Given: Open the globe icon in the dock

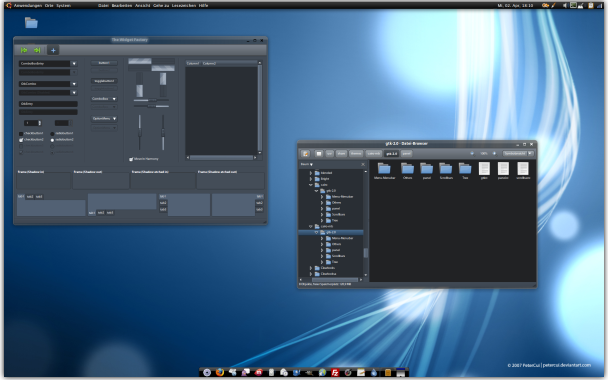Looking at the screenshot, I should (322, 373).
